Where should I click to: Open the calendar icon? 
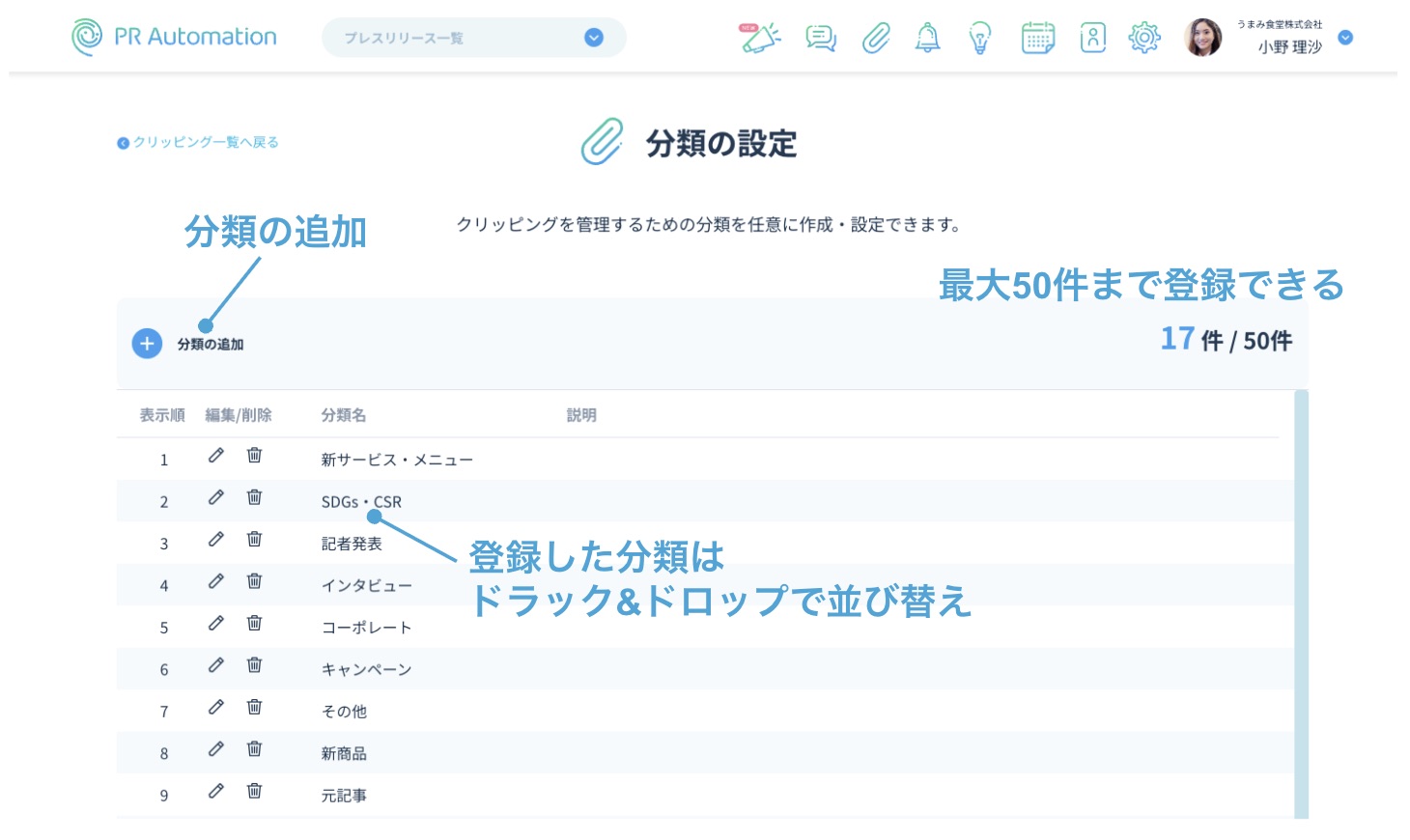pos(1037,38)
